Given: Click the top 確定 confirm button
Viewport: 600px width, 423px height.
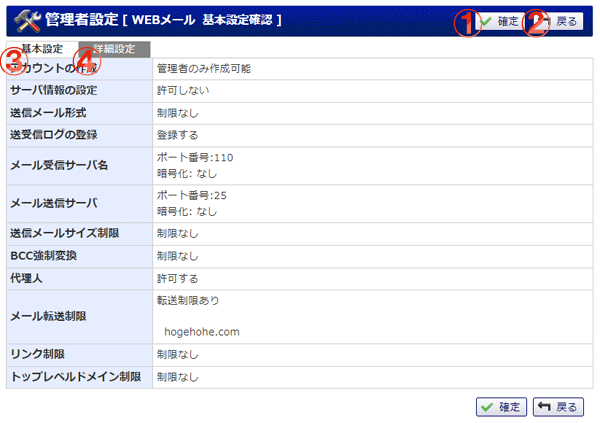Looking at the screenshot, I should (x=500, y=21).
